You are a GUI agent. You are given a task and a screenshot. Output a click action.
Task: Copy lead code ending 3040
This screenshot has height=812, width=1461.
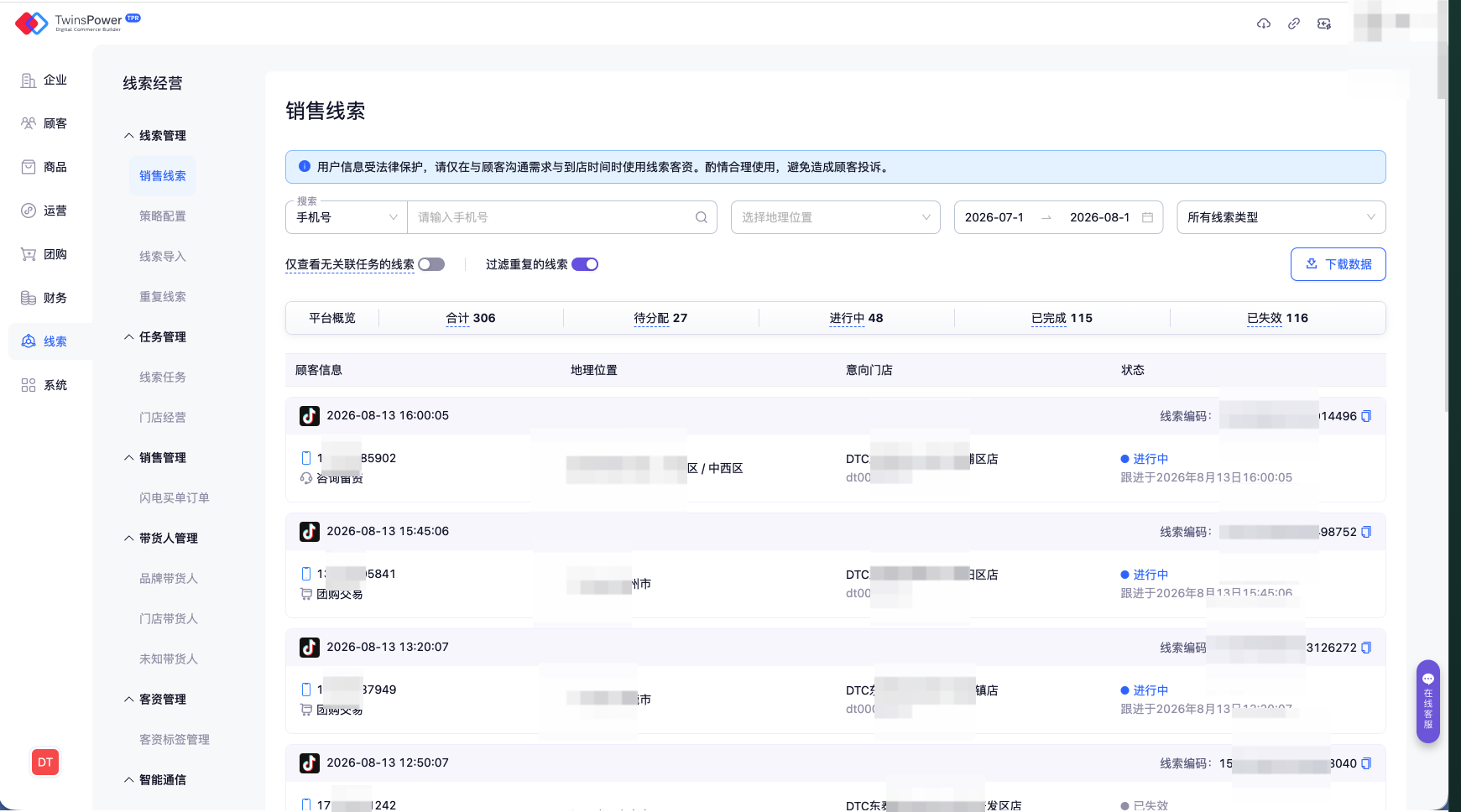(1366, 763)
